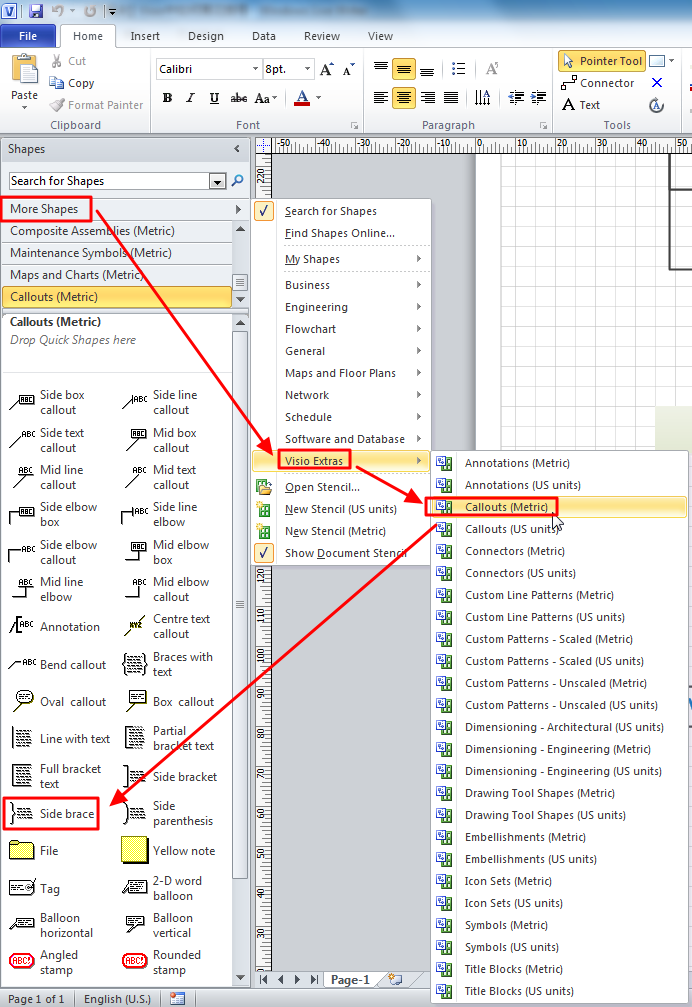
Task: Click the Paste icon in Clipboard
Action: pos(24,69)
